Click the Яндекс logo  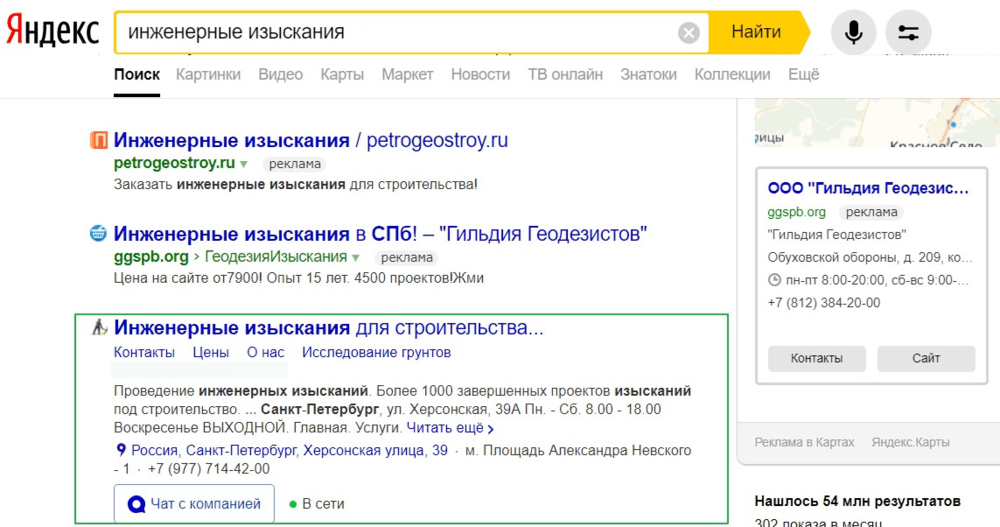tap(52, 31)
